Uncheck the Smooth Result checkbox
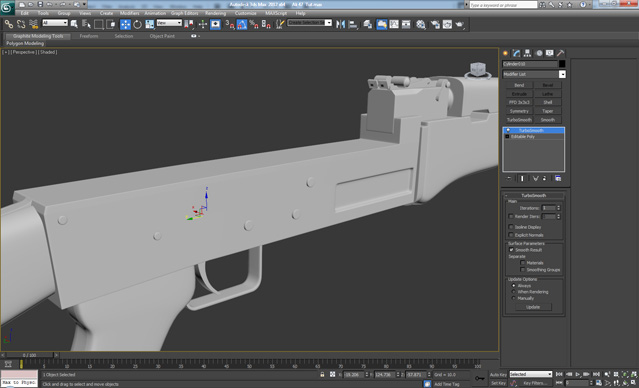The height and width of the screenshot is (388, 639). point(511,249)
